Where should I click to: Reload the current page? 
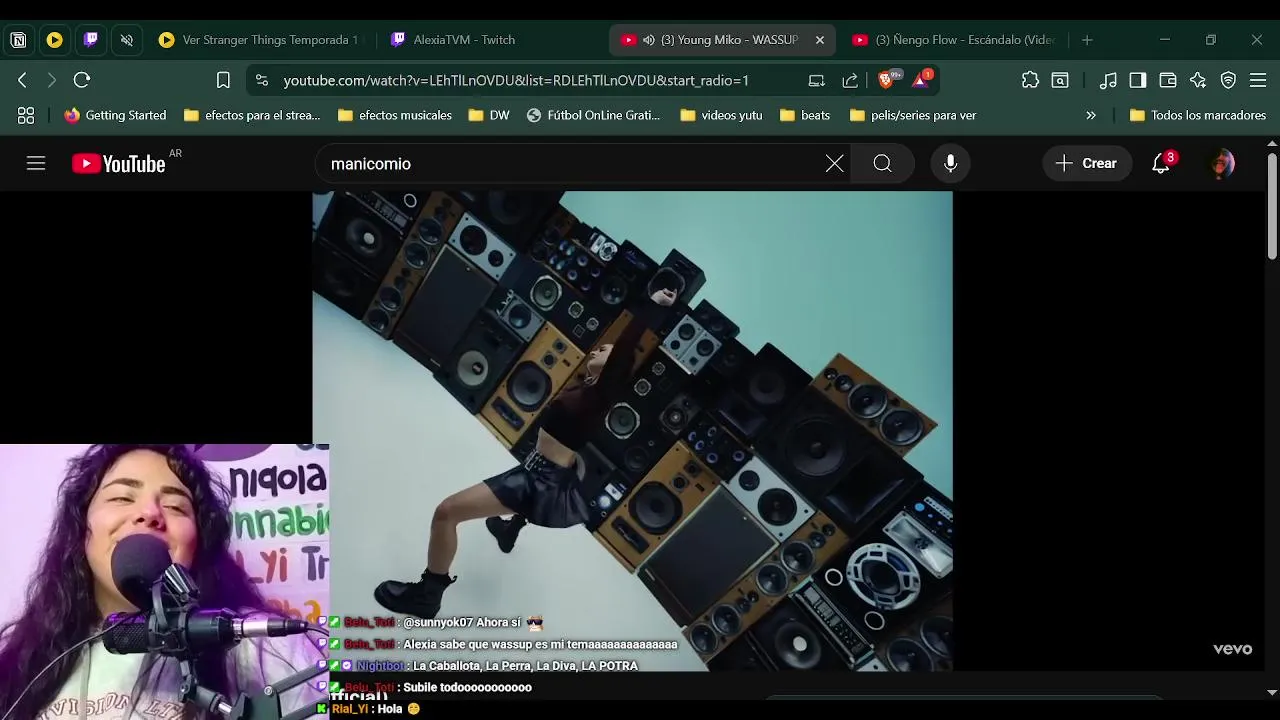pyautogui.click(x=82, y=80)
